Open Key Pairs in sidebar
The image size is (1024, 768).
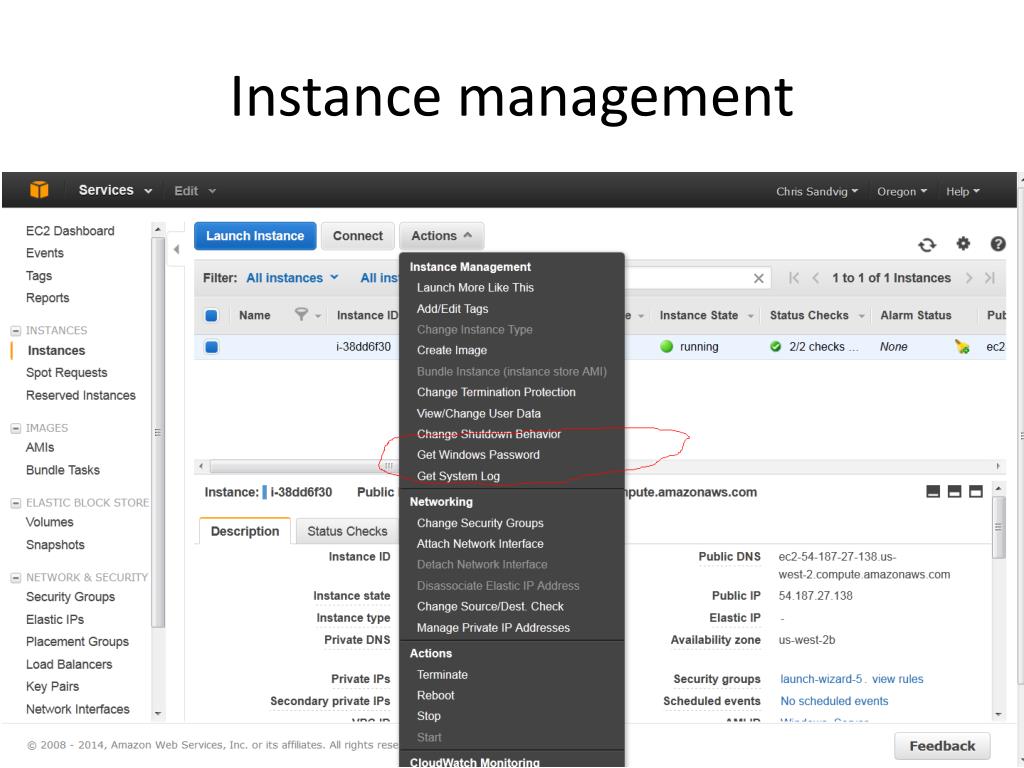tap(52, 686)
